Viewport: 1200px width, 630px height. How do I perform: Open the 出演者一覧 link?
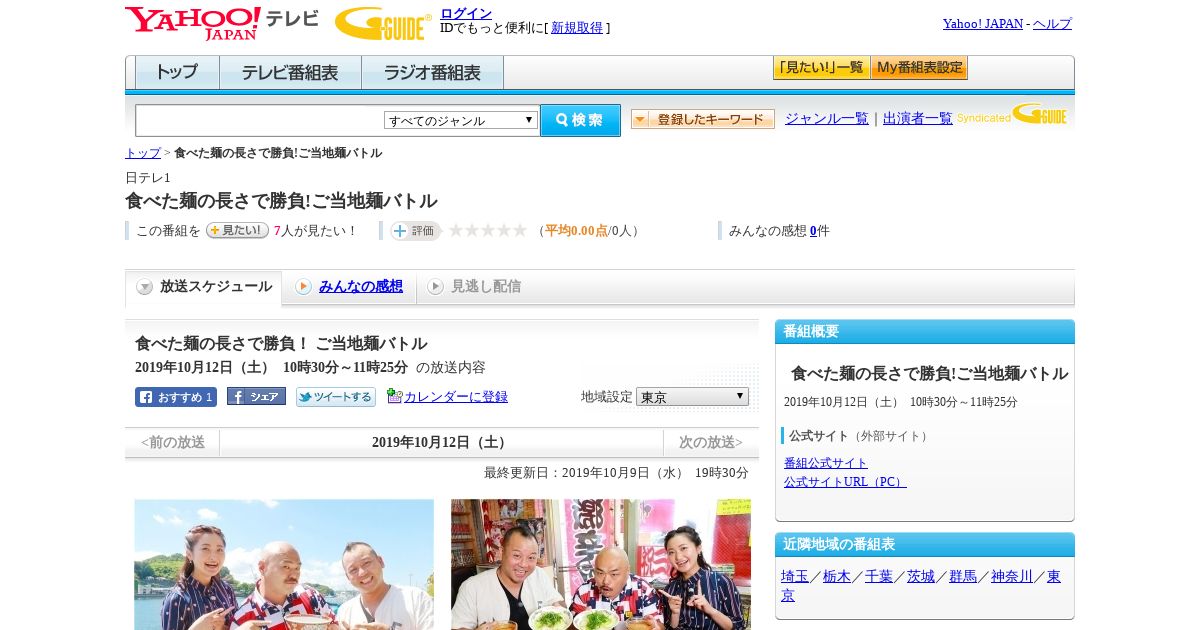(918, 119)
